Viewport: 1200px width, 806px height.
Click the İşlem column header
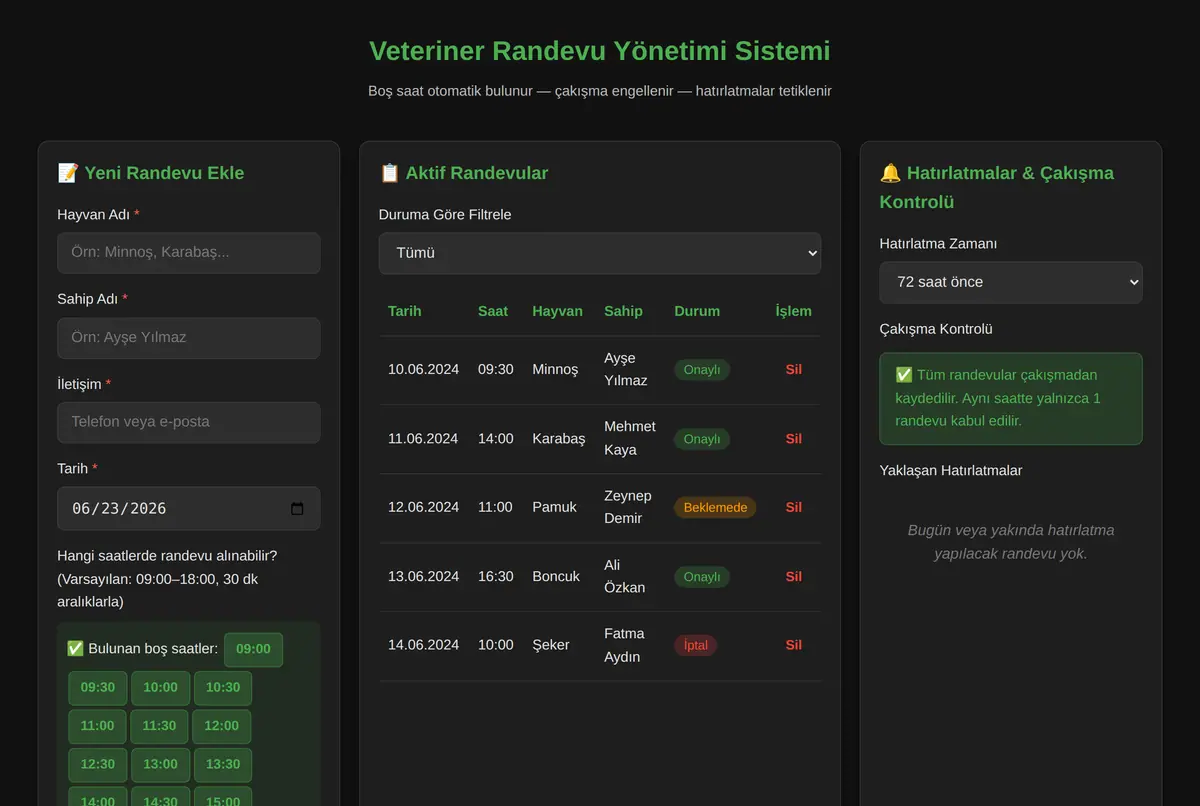click(x=794, y=311)
